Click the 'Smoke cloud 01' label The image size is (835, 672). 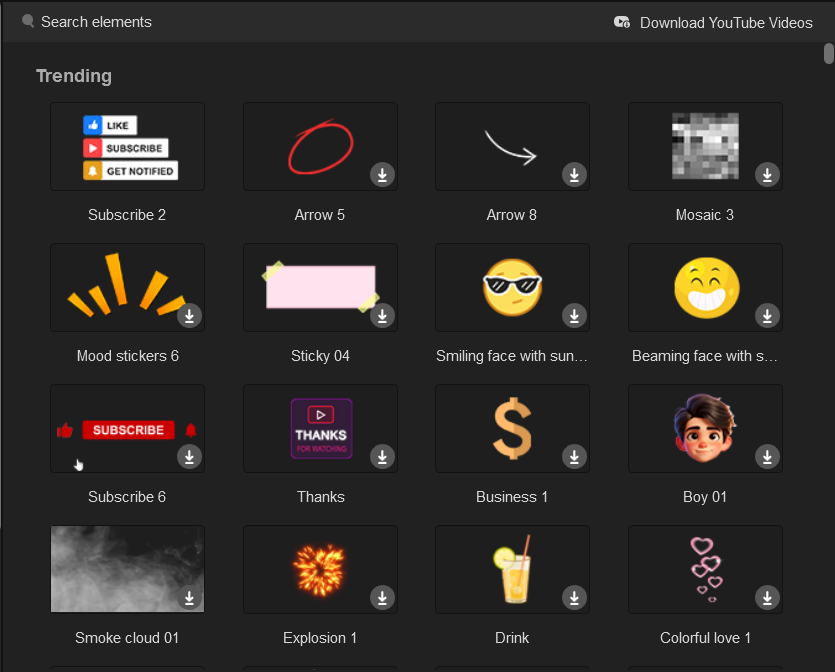(127, 638)
